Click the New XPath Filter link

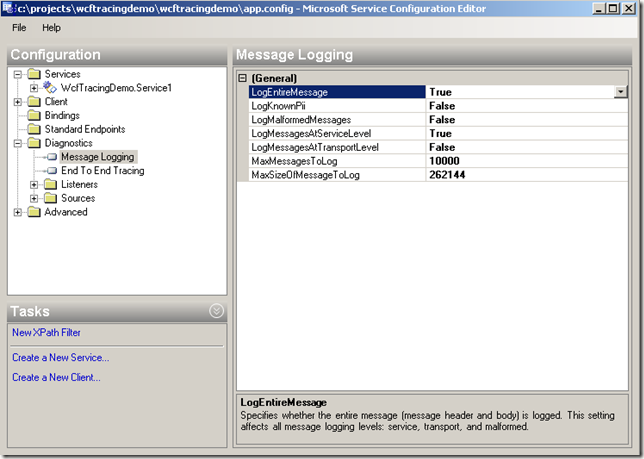pos(46,333)
